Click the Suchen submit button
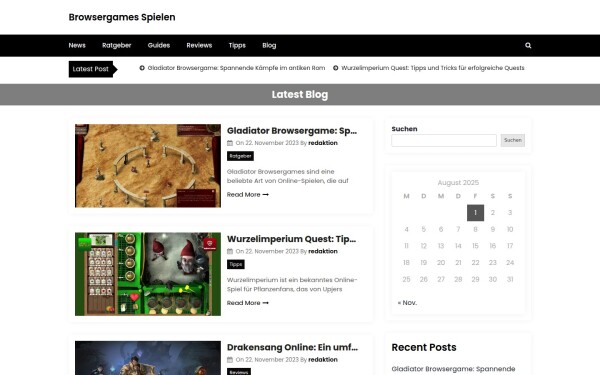Viewport: 600px width, 375px height. (x=513, y=140)
